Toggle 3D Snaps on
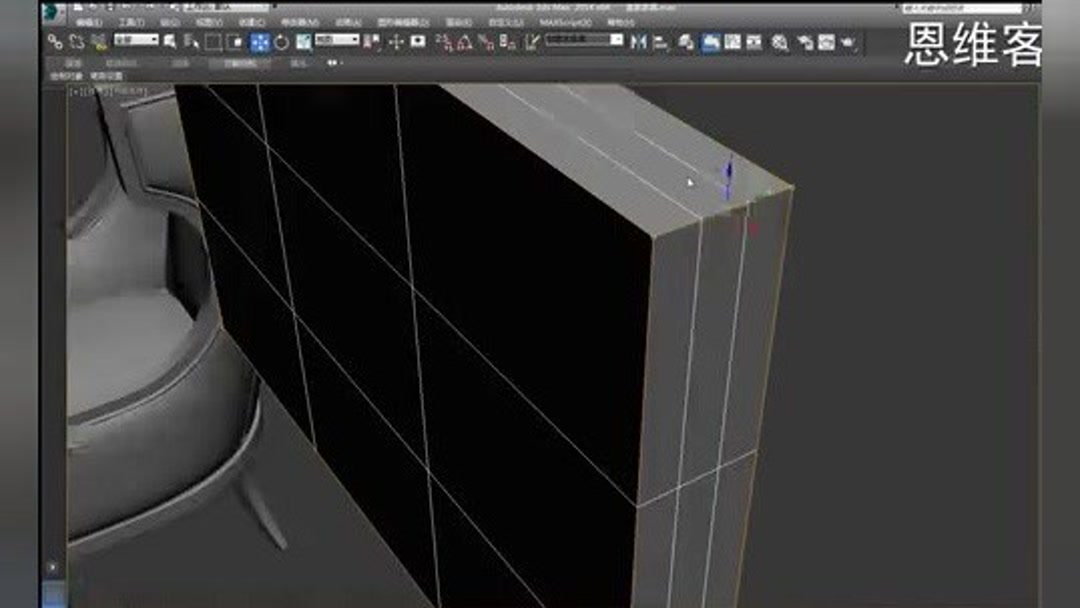The width and height of the screenshot is (1080, 608). 442,40
